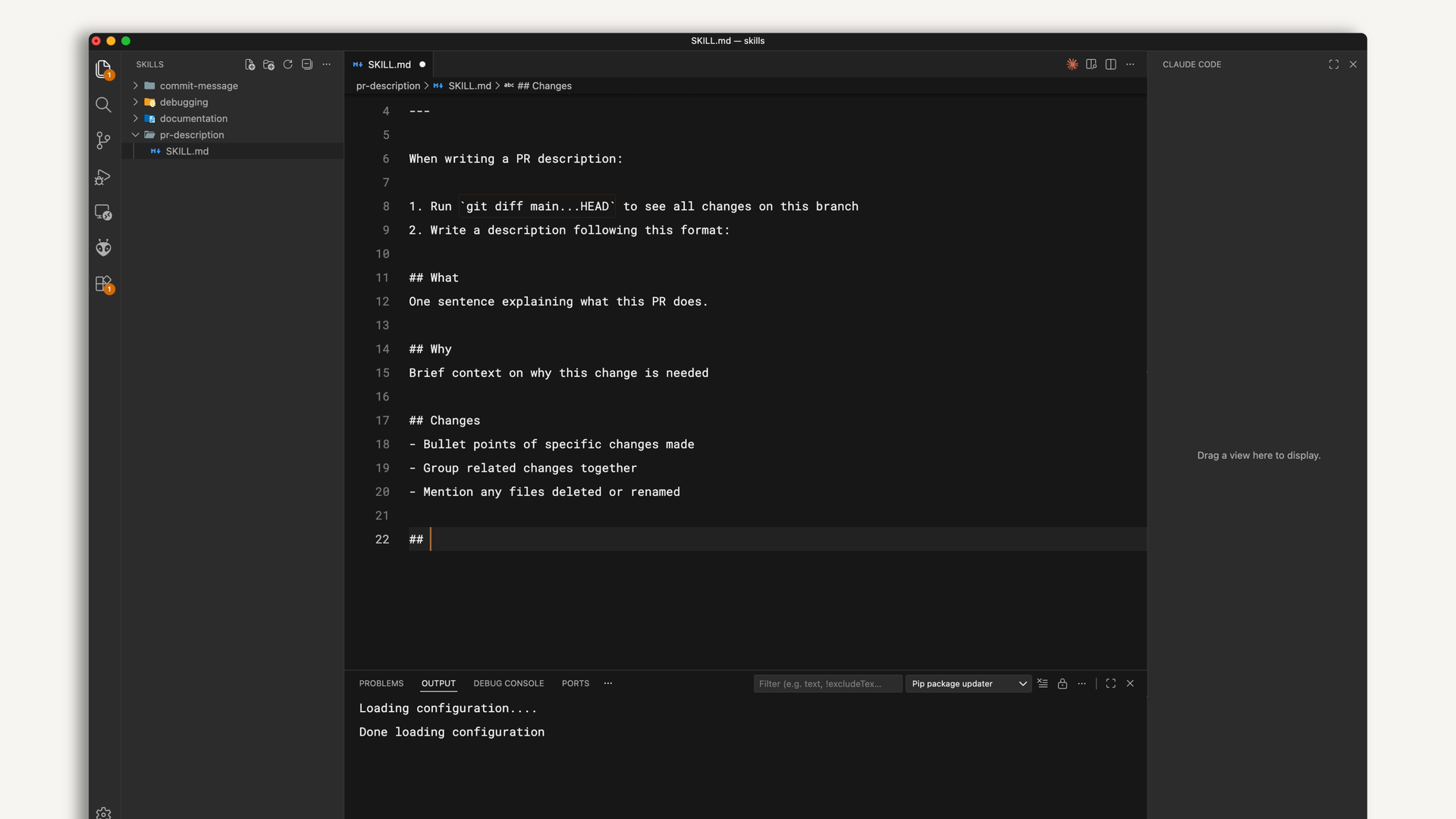Open the markdown preview to the side
The image size is (1456, 819).
click(x=1091, y=64)
